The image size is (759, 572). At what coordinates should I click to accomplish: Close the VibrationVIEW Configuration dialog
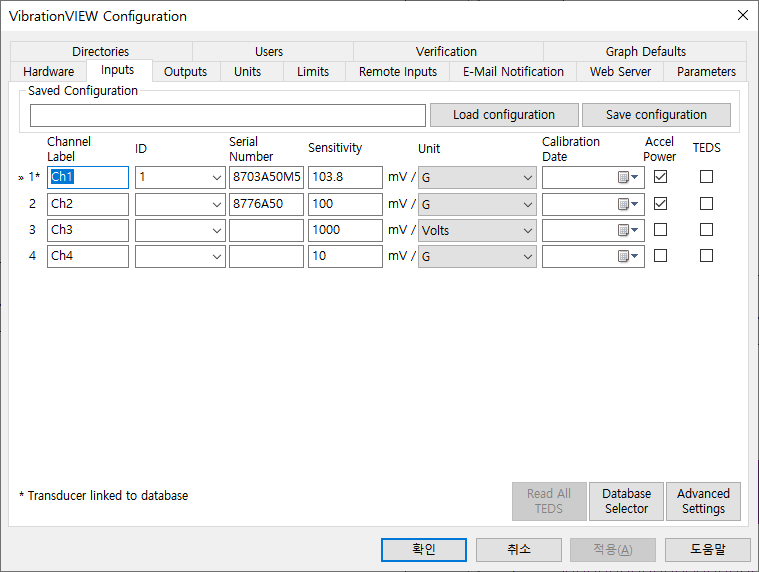click(743, 15)
